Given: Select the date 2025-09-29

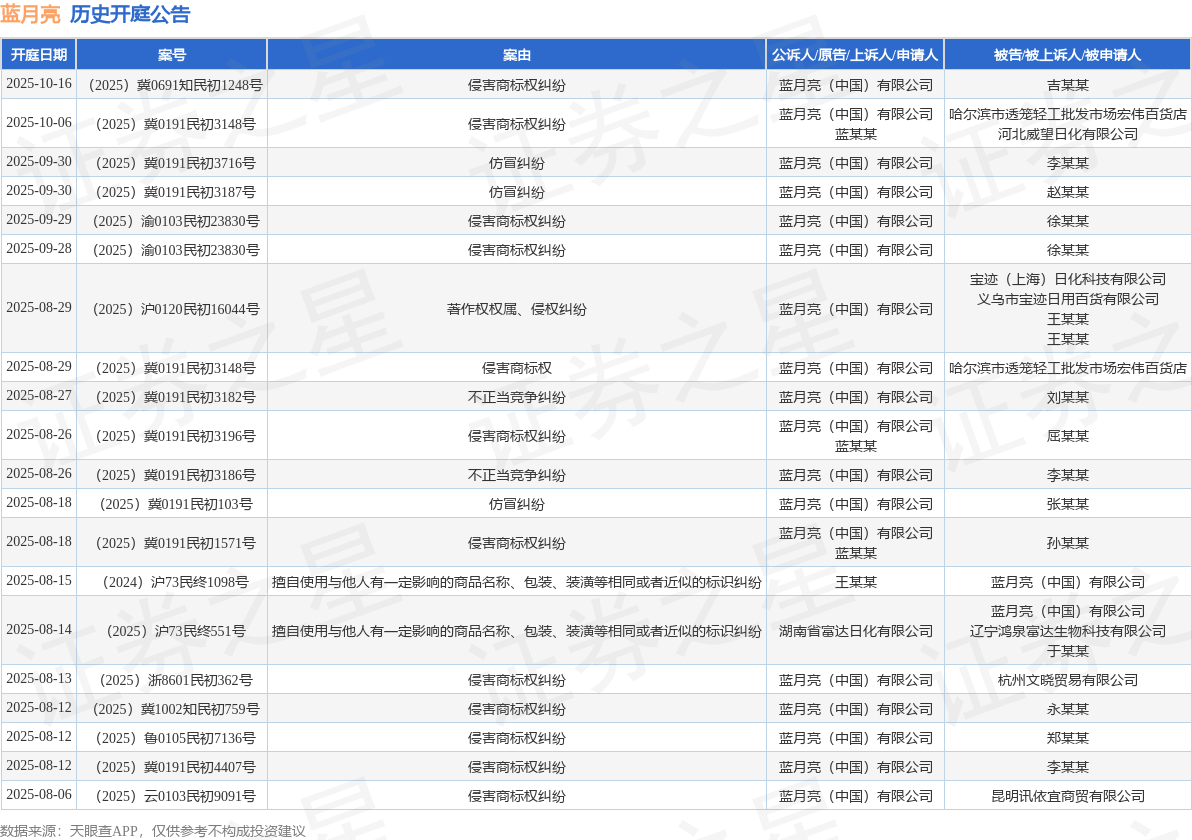Looking at the screenshot, I should pos(39,220).
